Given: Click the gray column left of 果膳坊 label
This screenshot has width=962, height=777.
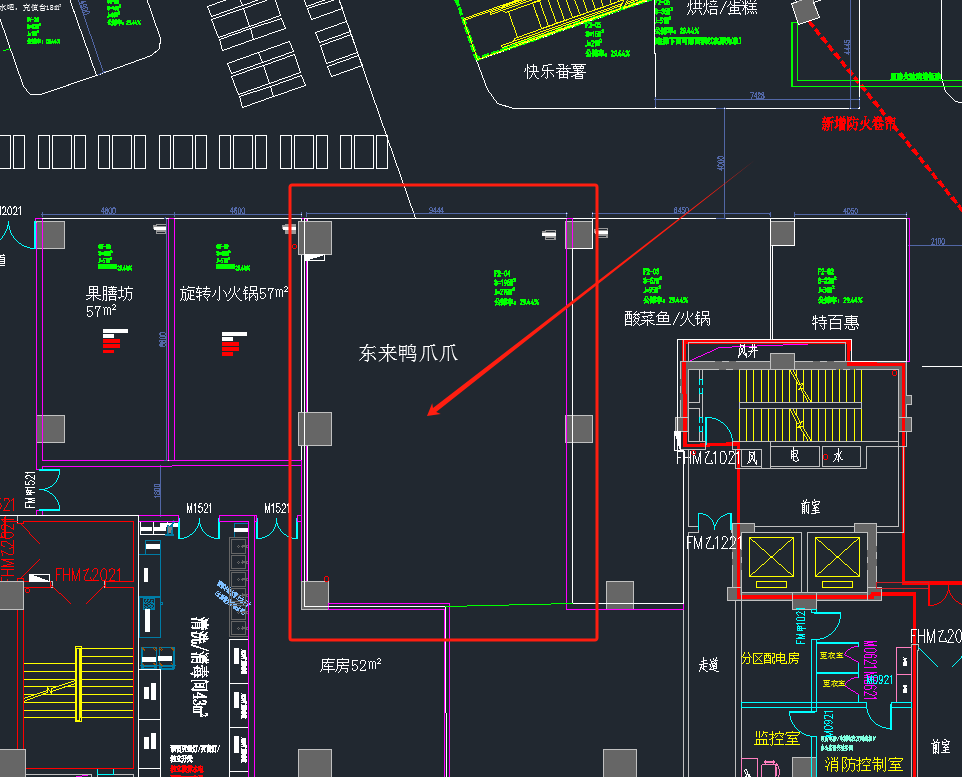Looking at the screenshot, I should coord(51,236).
